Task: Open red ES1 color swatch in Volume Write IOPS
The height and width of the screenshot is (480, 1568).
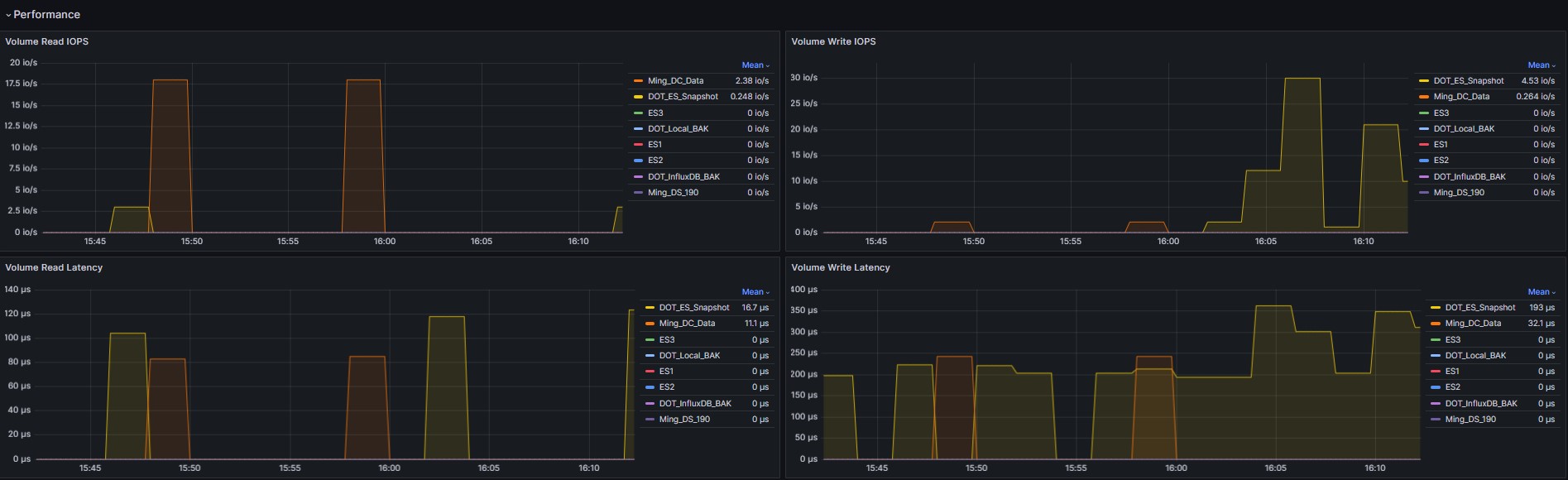Action: pyautogui.click(x=1424, y=145)
